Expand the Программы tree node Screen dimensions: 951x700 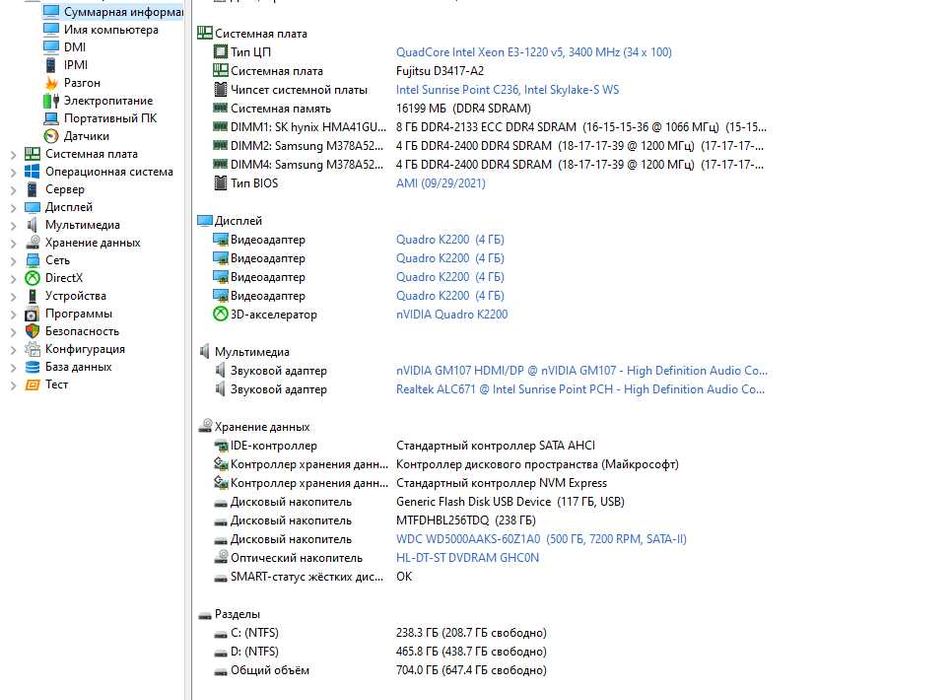coord(13,314)
